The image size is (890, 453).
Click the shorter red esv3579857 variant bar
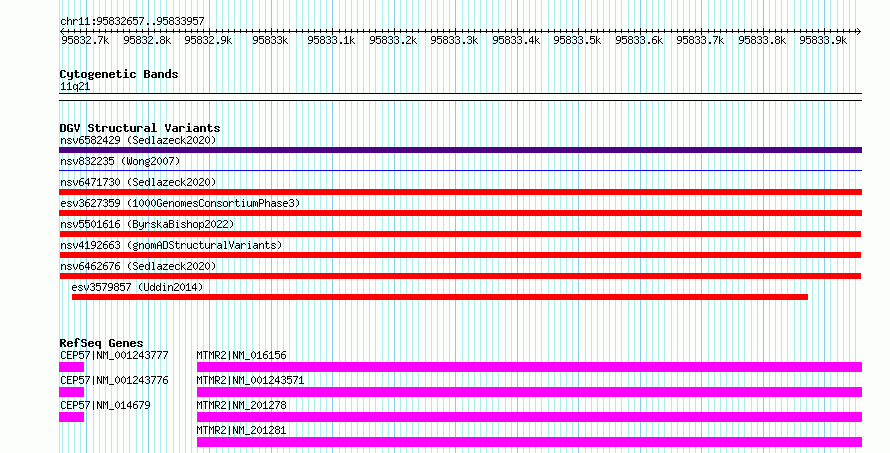pos(440,297)
